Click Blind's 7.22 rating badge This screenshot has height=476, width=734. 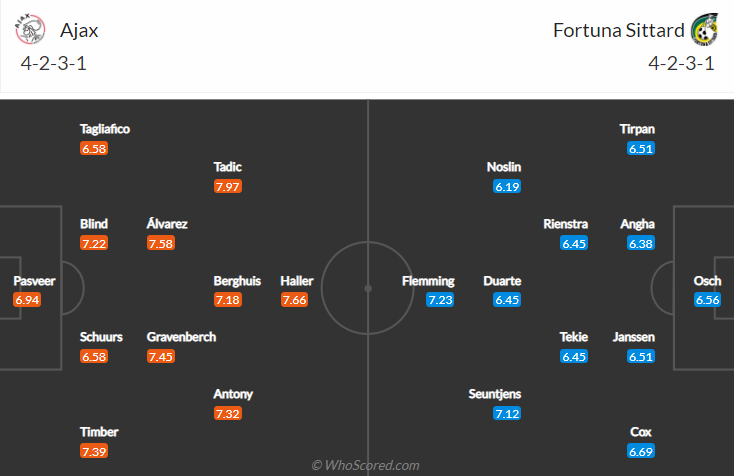pos(94,243)
